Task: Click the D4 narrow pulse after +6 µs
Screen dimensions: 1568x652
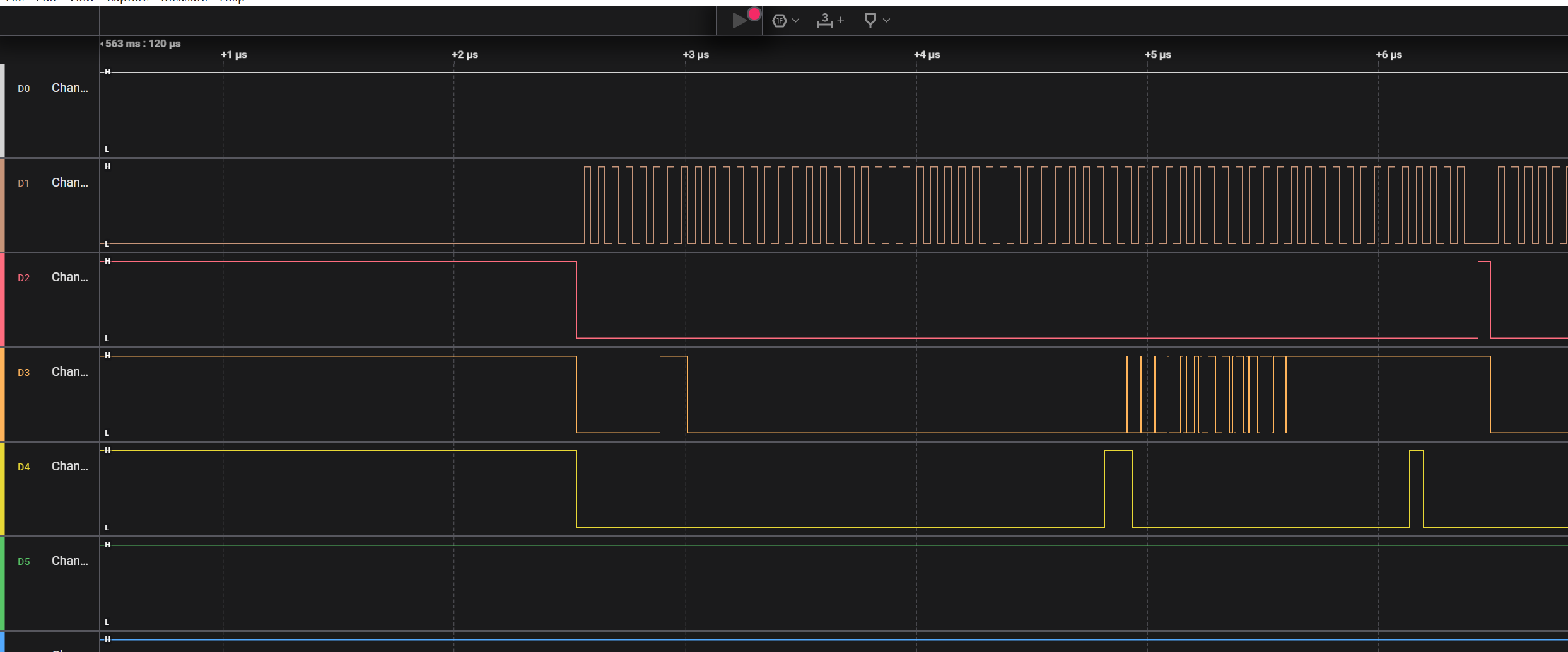Action: tap(1416, 489)
